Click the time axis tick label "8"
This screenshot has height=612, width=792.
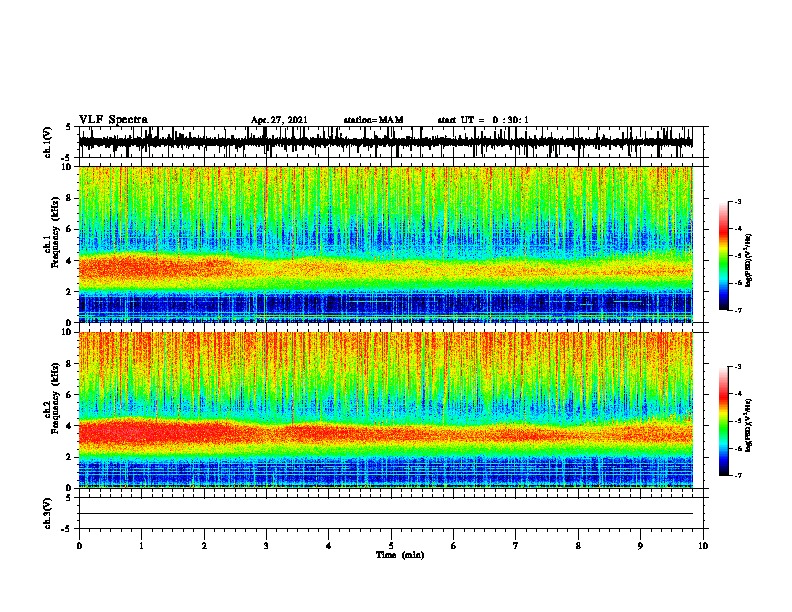tap(578, 546)
